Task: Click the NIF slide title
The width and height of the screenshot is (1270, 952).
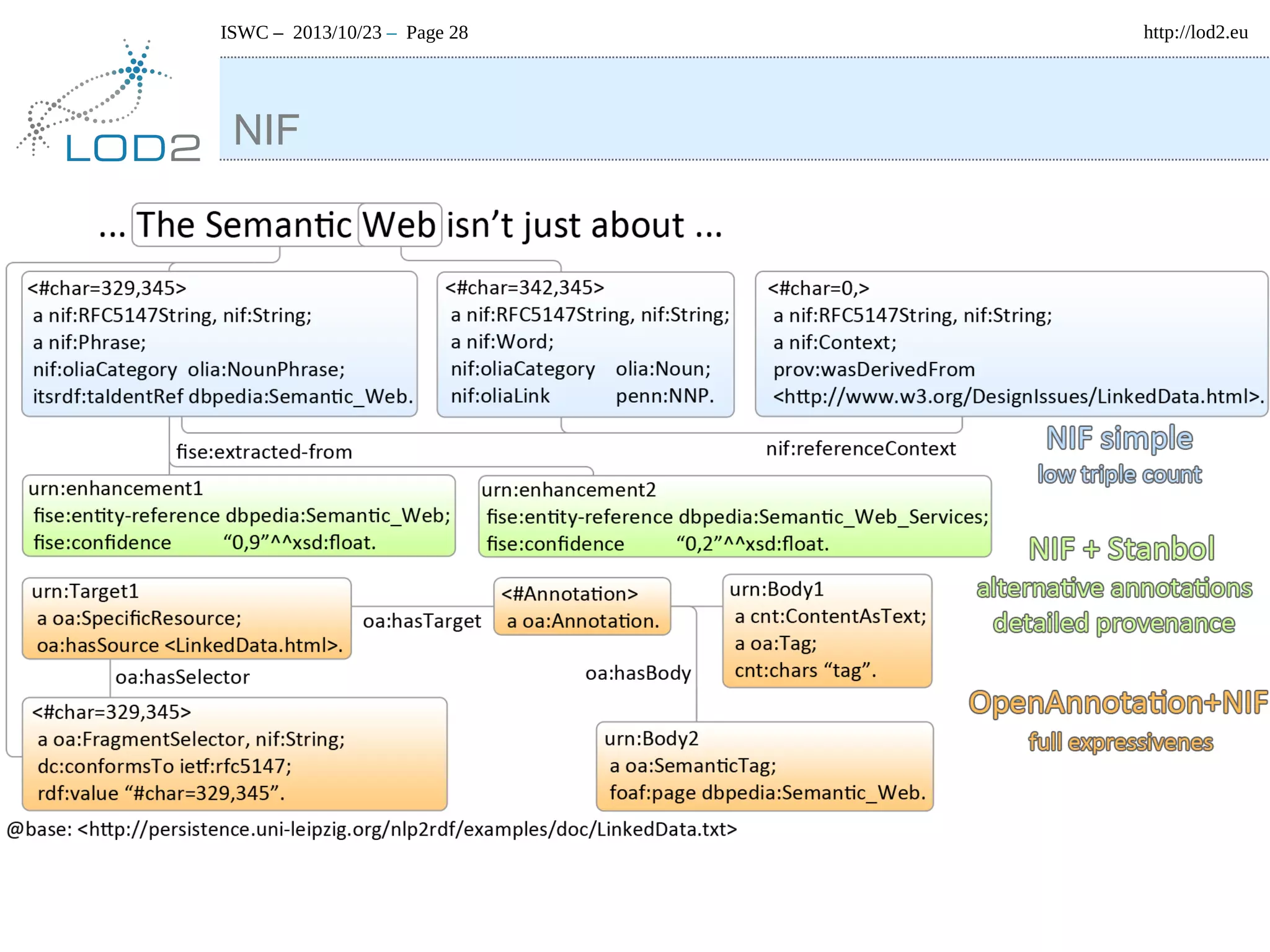Action: (x=266, y=130)
